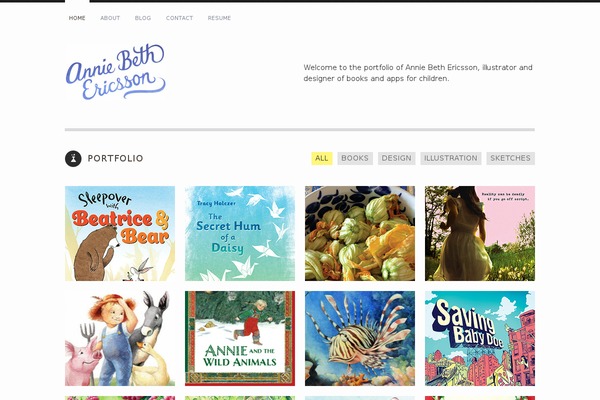View the Resume page

point(219,18)
